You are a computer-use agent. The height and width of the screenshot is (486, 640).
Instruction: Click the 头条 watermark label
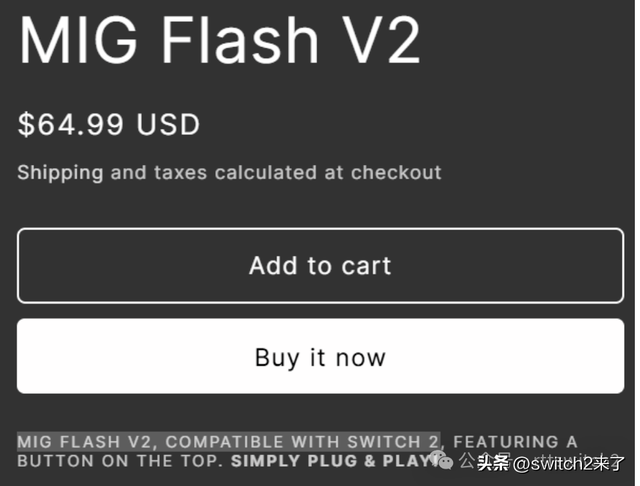[x=493, y=463]
